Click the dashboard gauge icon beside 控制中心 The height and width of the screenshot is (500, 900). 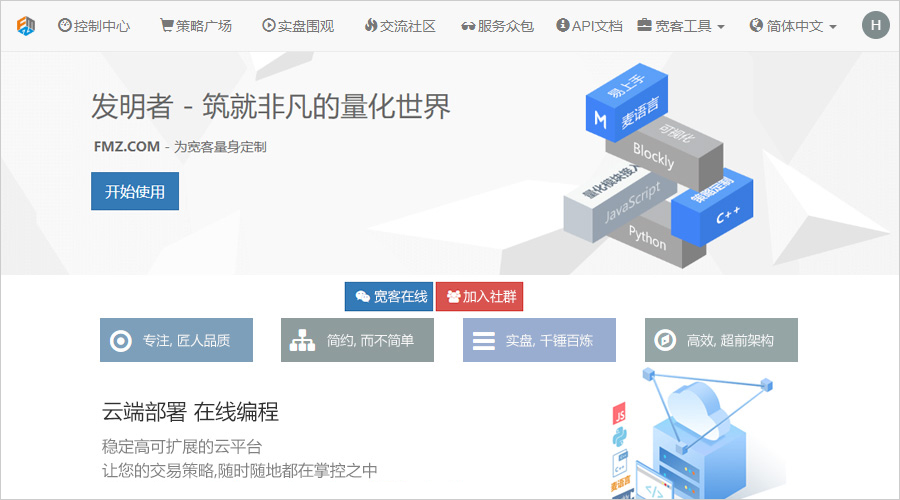pyautogui.click(x=65, y=25)
